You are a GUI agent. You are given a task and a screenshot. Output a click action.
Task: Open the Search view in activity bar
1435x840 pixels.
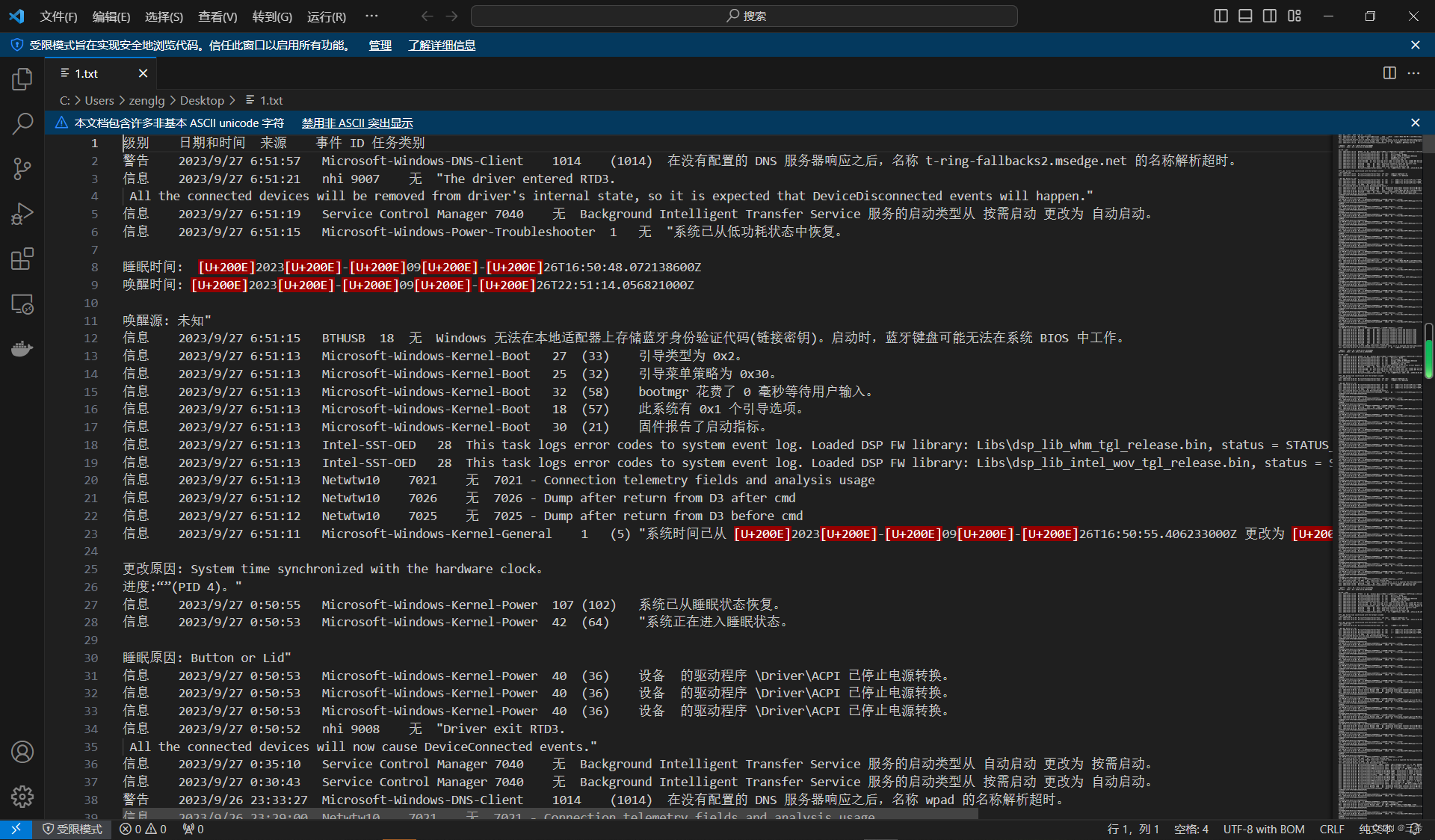[22, 124]
